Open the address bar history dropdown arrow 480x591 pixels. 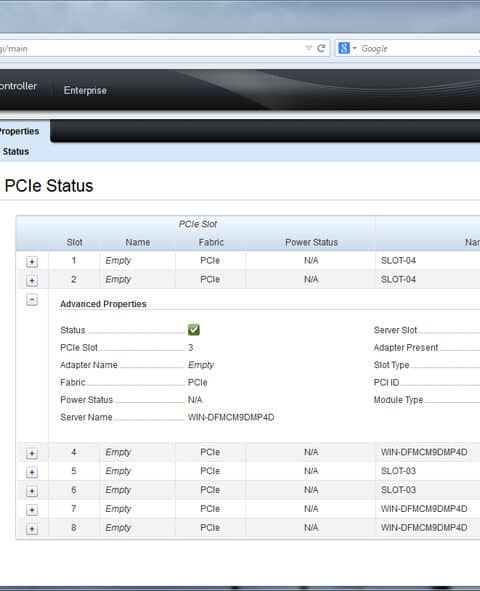[x=309, y=48]
